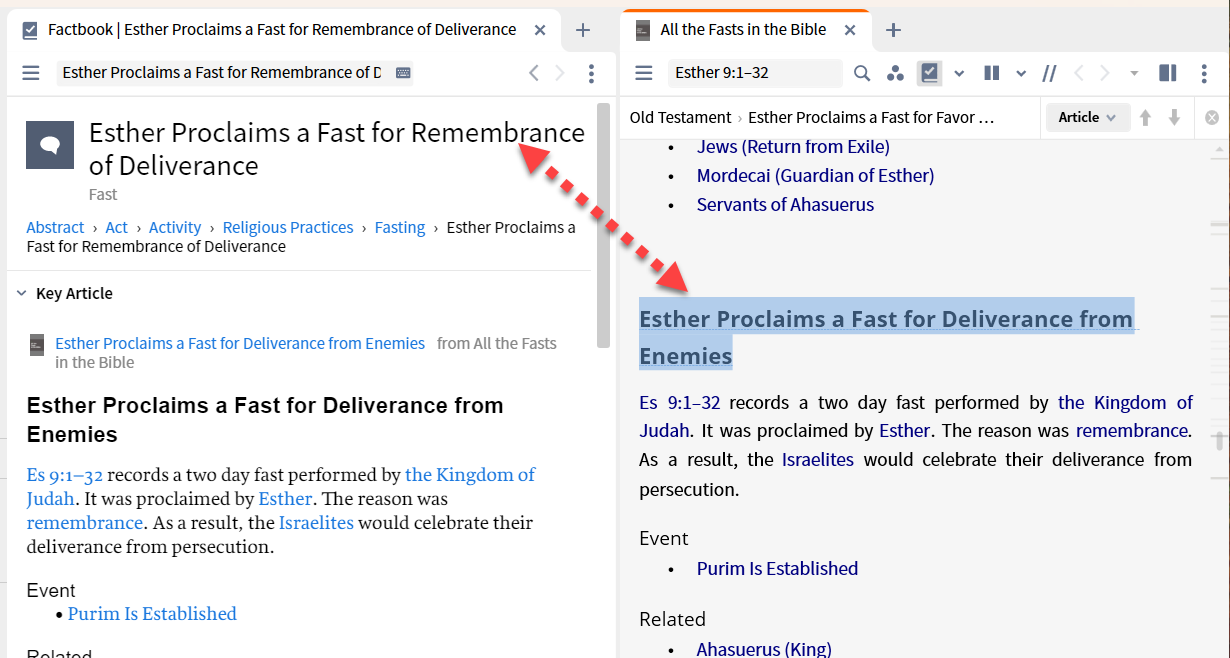This screenshot has width=1230, height=658.
Task: Click the Factbook panel vertical scrollbar thumb
Action: (603, 225)
